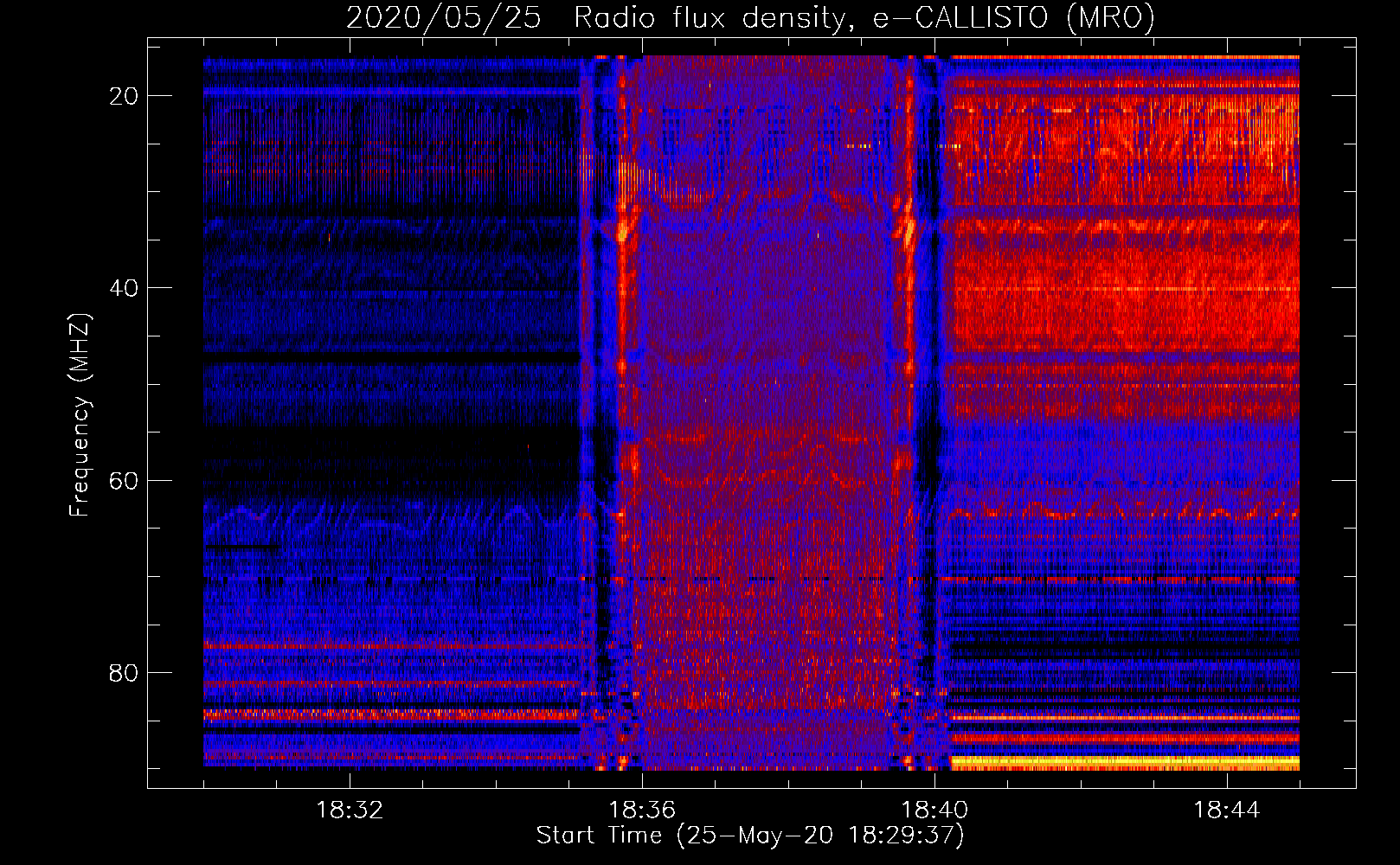Click the 'Start Time (25-May-20 18:29:37)' label
Image resolution: width=1400 pixels, height=865 pixels.
click(x=750, y=836)
